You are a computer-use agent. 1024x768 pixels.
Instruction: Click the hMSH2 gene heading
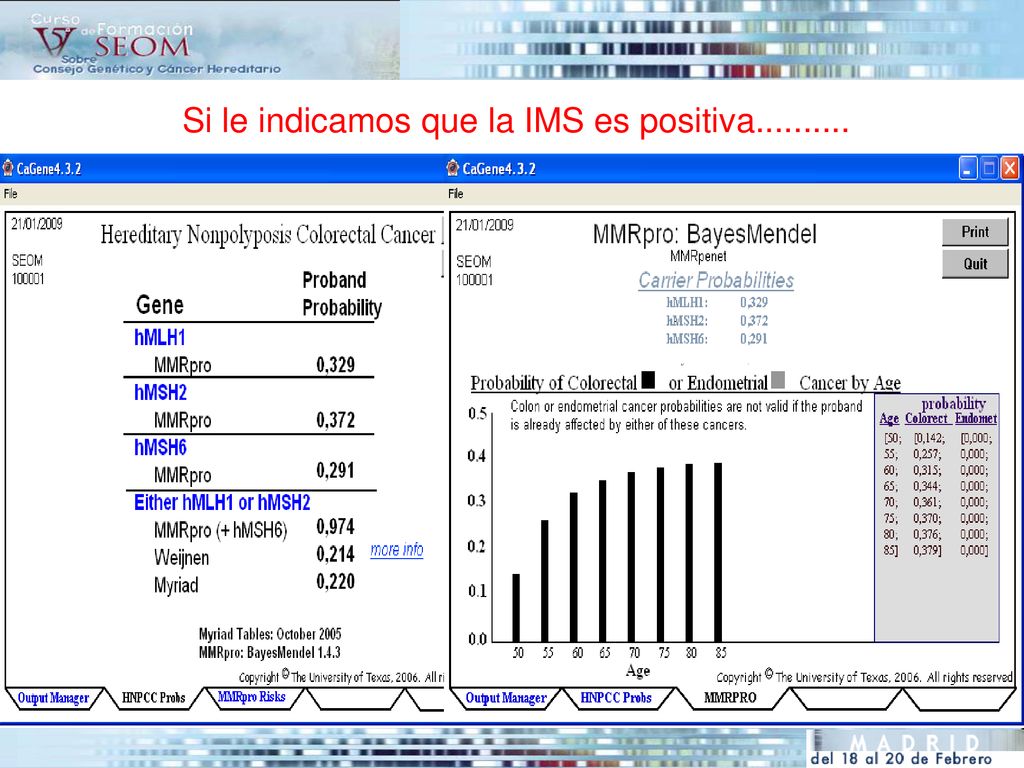click(160, 392)
